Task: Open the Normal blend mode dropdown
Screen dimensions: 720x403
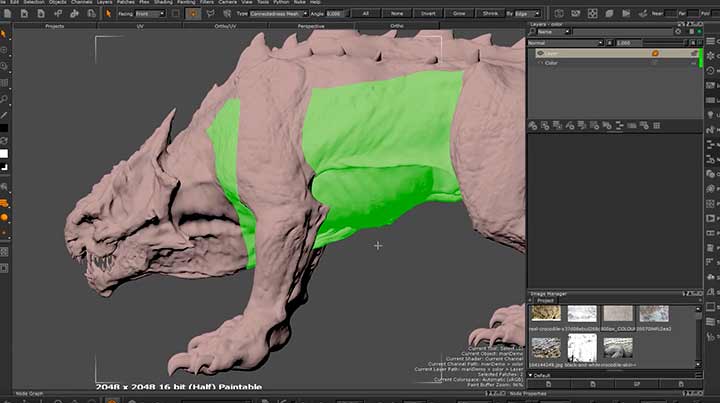Action: coord(565,43)
